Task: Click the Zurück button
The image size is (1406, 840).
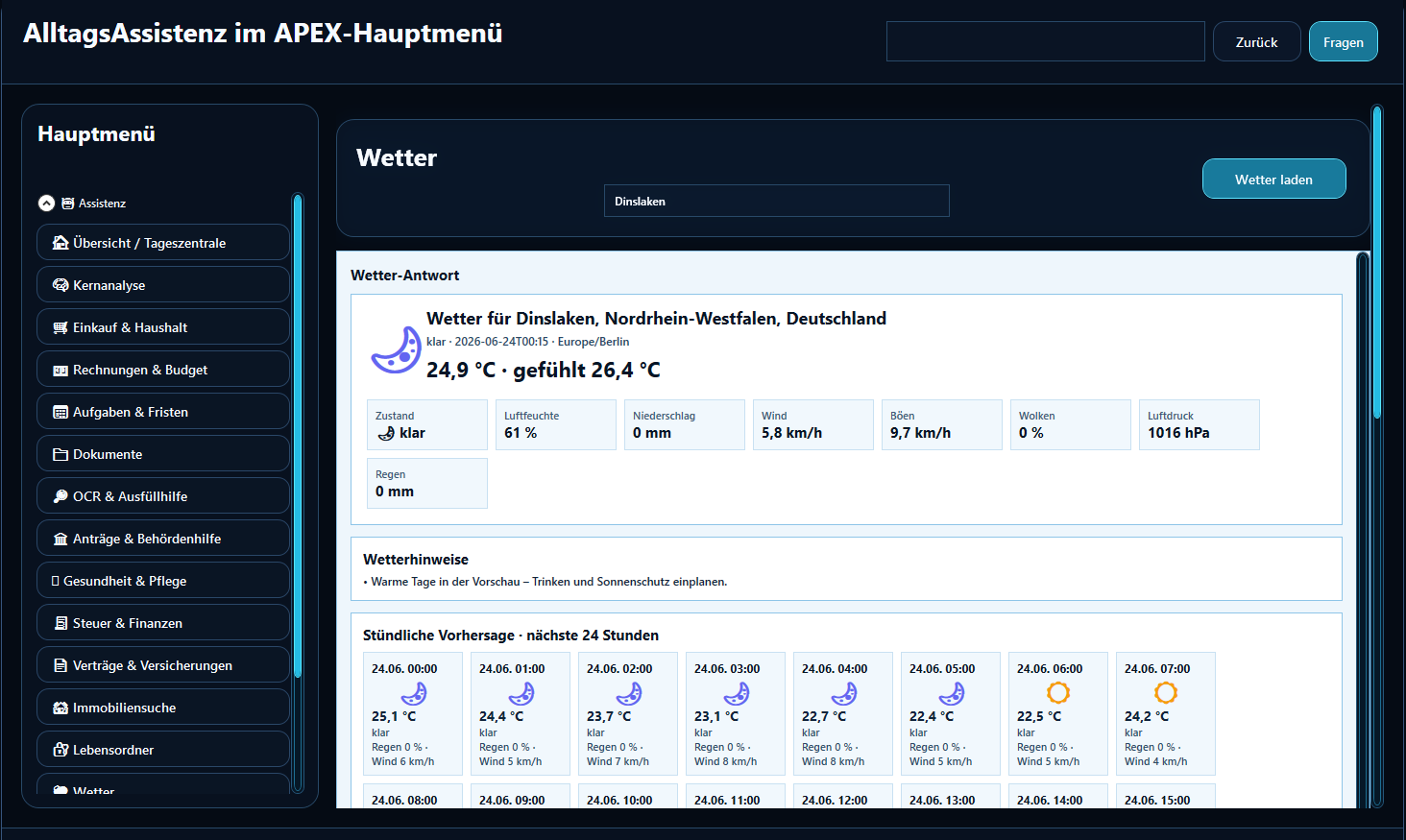Action: click(1256, 42)
